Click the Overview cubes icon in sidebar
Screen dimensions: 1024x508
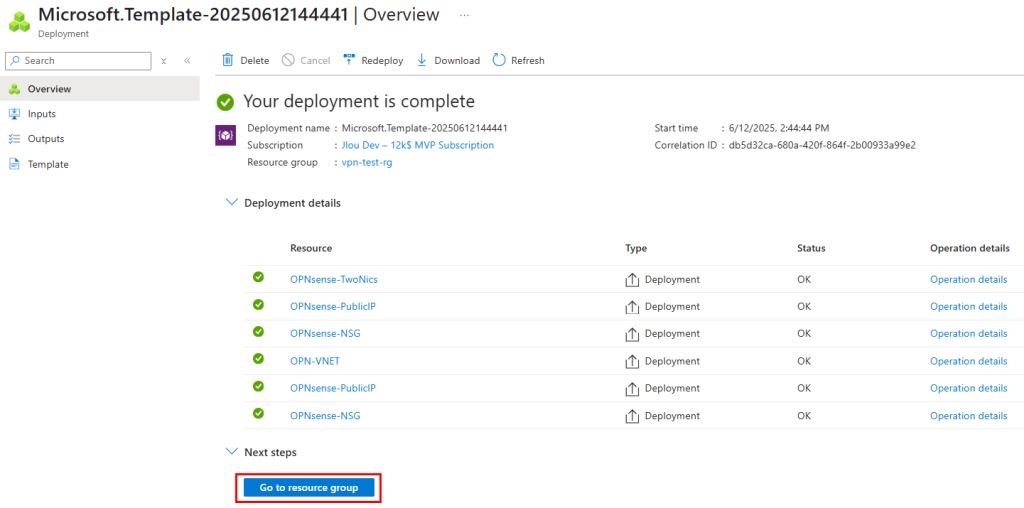pyautogui.click(x=14, y=89)
